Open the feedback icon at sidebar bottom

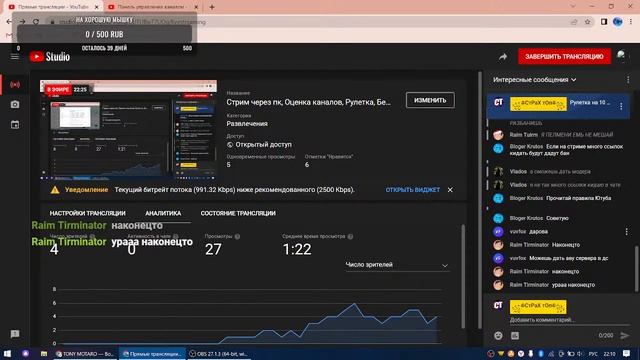15,334
